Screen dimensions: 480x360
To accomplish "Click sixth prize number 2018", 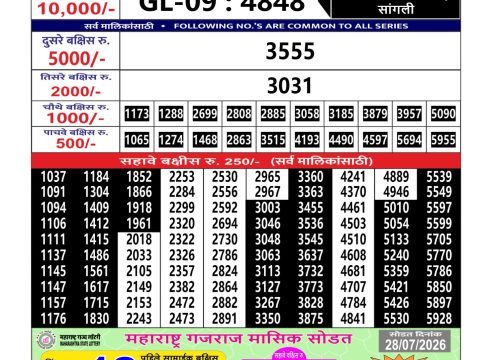I will [139, 239].
